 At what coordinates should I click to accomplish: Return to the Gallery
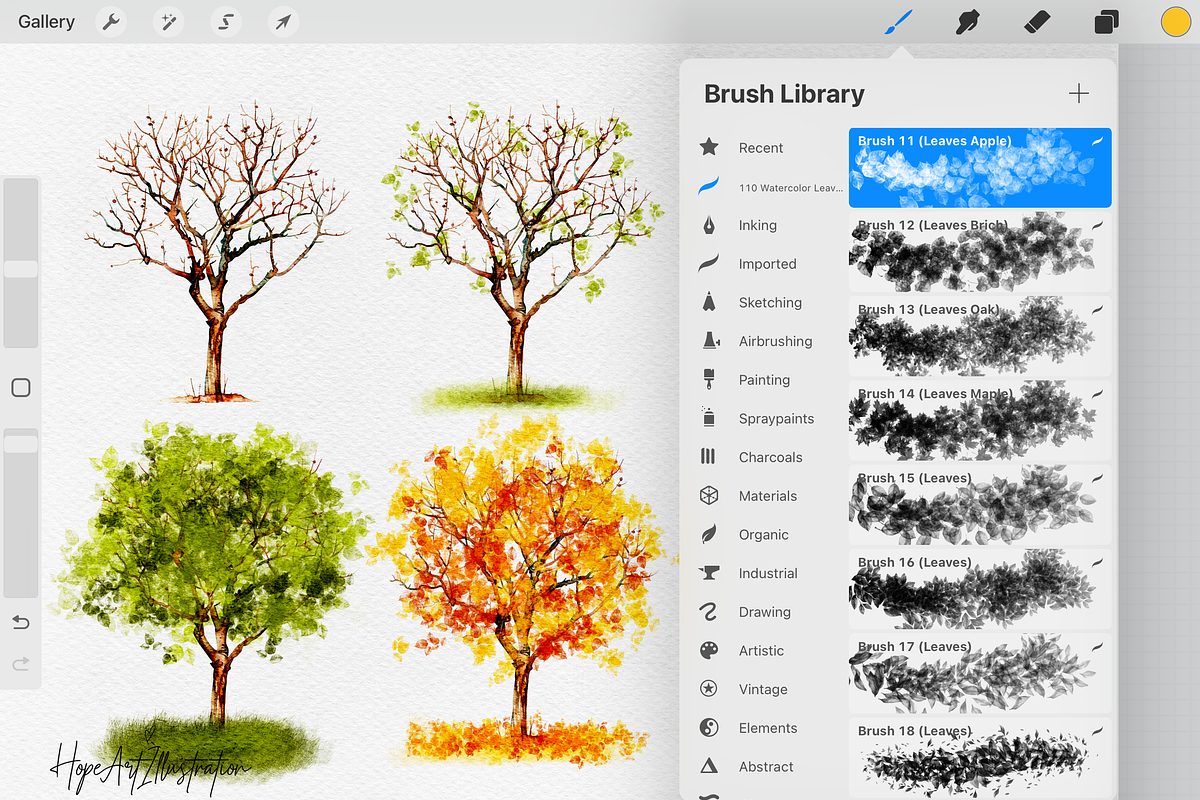[x=46, y=22]
